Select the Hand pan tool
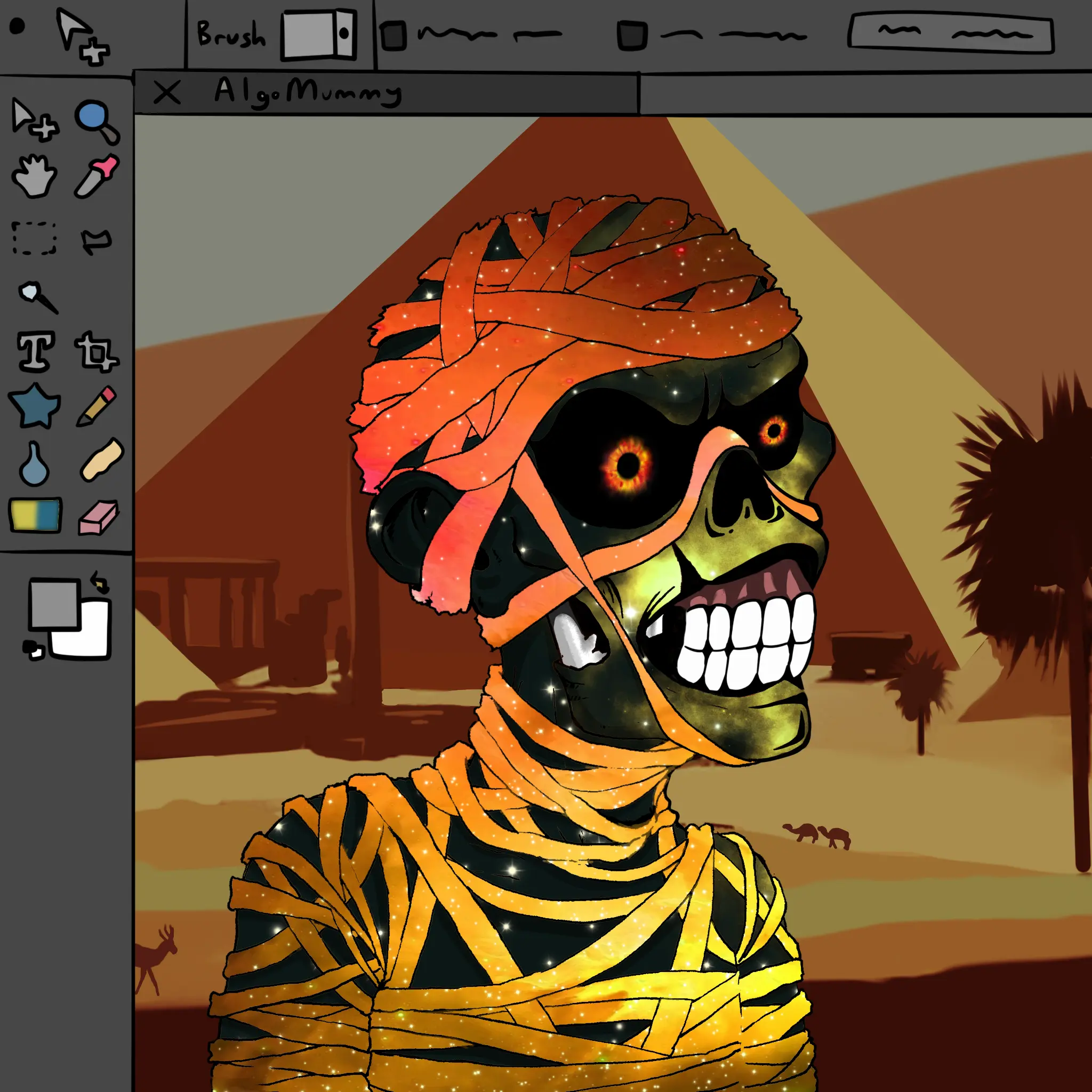The height and width of the screenshot is (1092, 1092). 34,177
